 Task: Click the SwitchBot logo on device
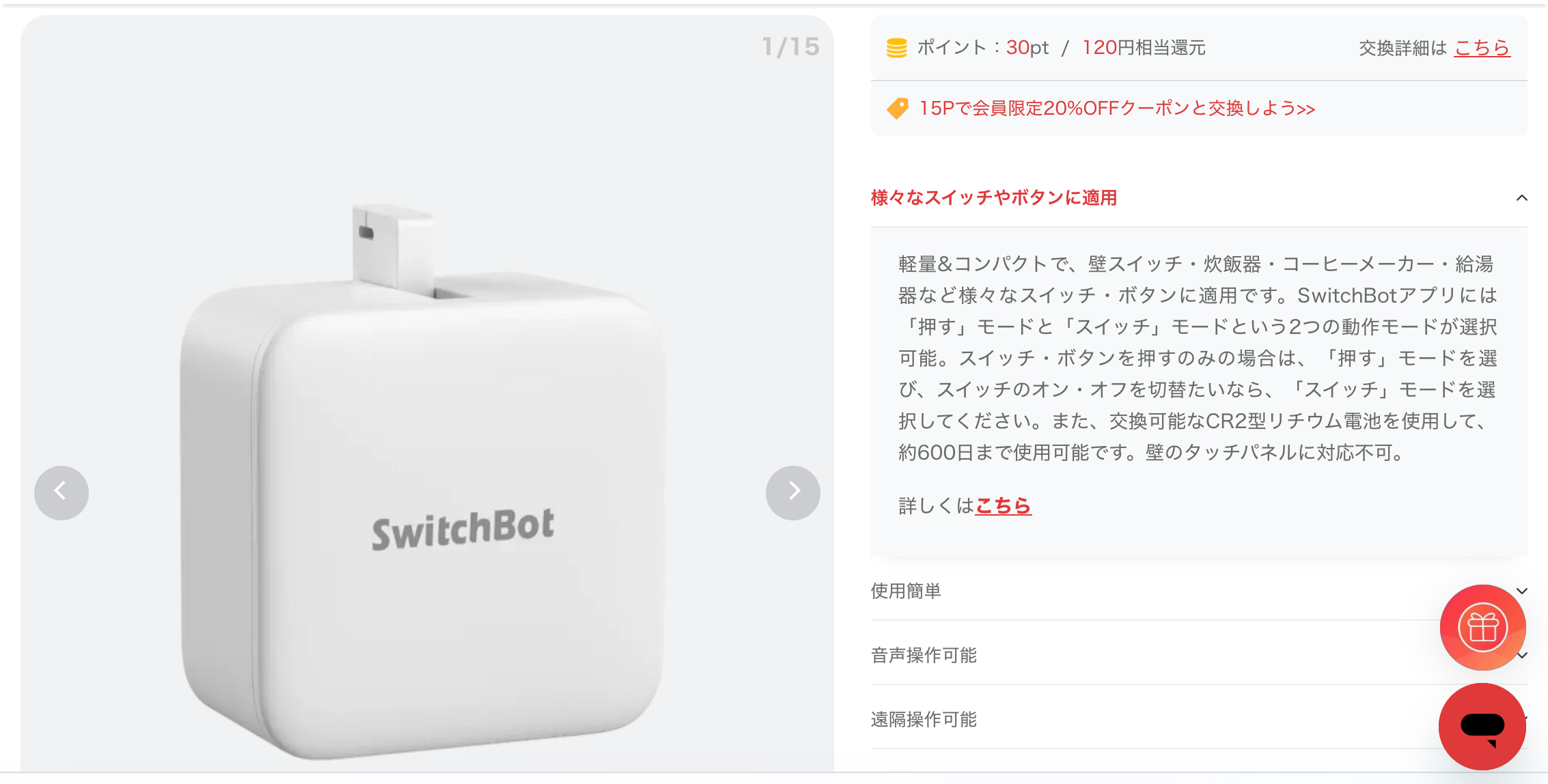point(462,529)
